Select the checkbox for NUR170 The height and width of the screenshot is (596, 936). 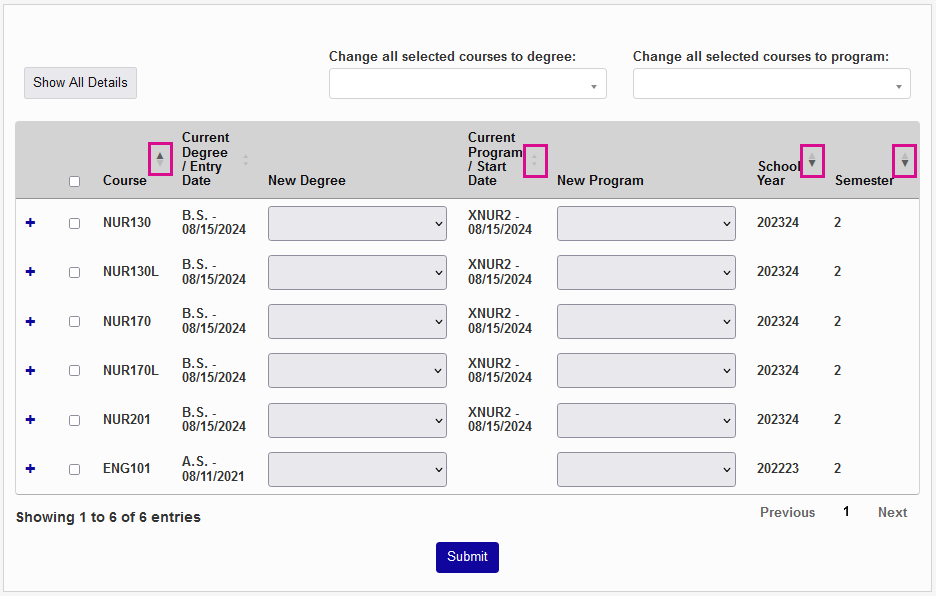(73, 321)
